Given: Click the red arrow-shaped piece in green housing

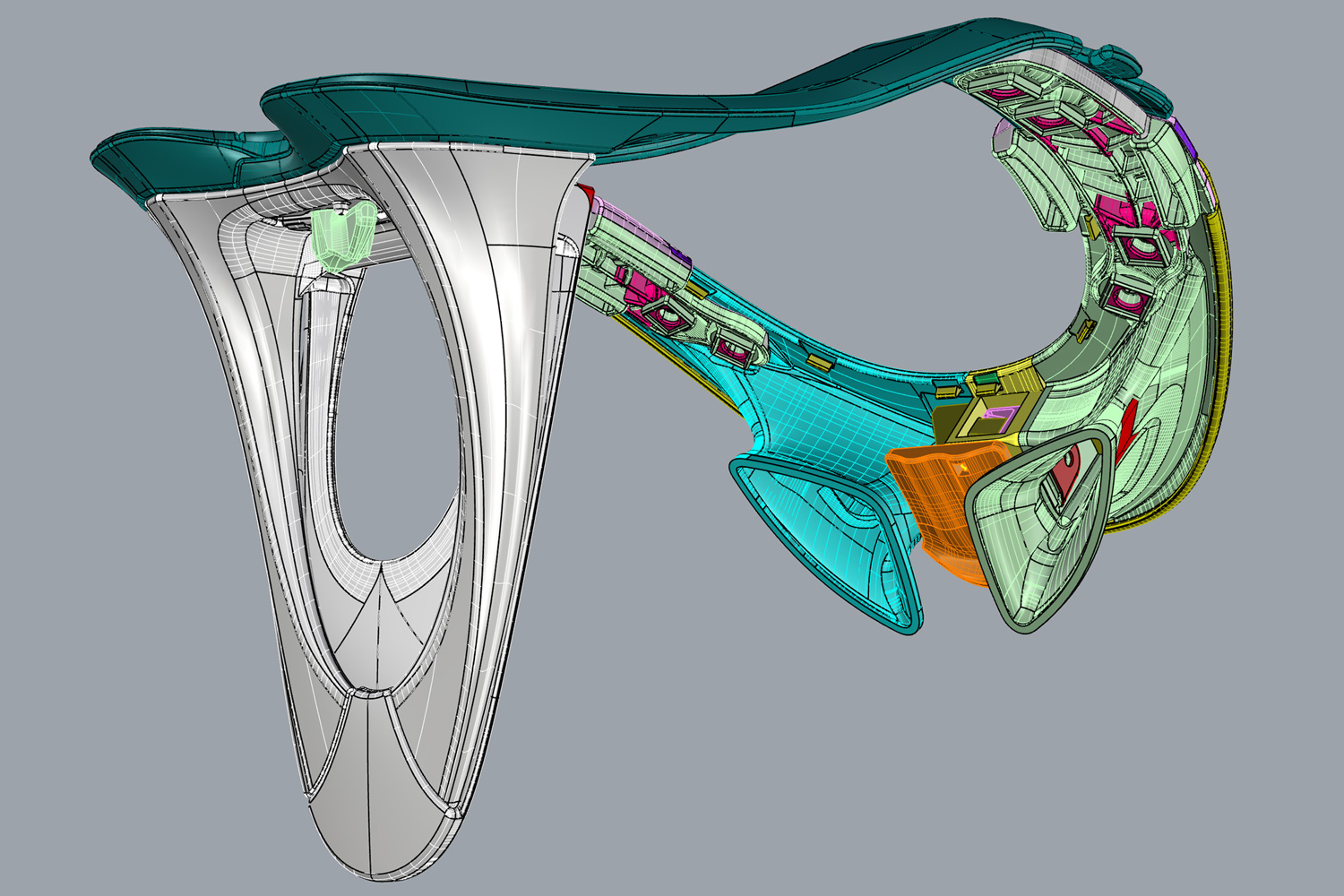Looking at the screenshot, I should coord(1131,423).
